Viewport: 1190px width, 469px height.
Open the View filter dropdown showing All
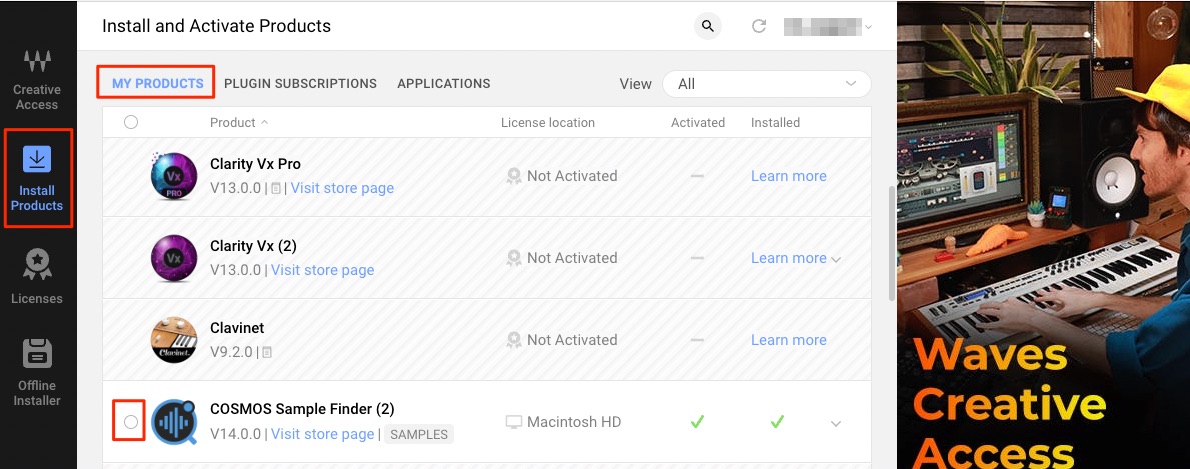pyautogui.click(x=767, y=84)
